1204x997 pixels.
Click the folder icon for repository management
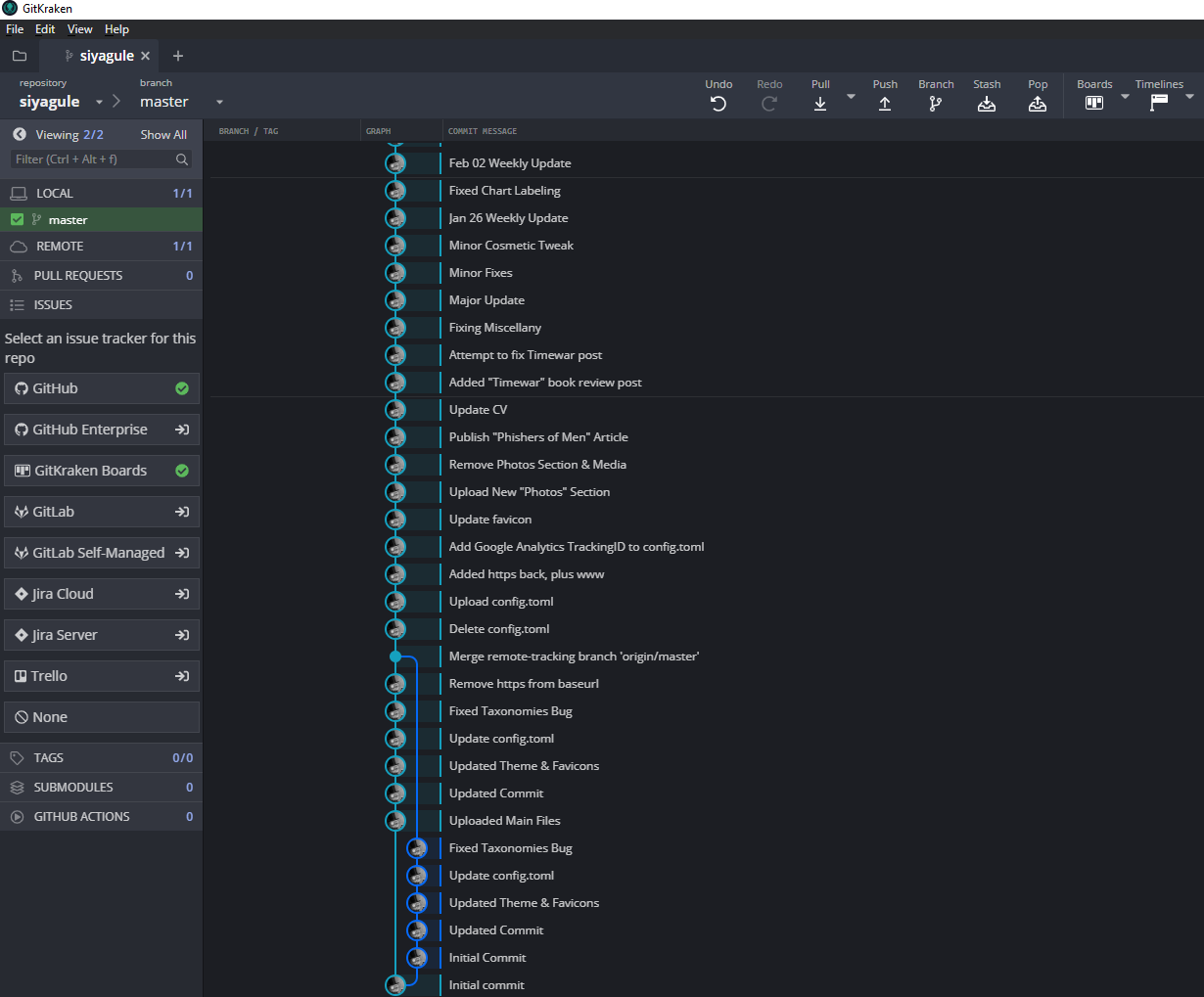pyautogui.click(x=20, y=56)
